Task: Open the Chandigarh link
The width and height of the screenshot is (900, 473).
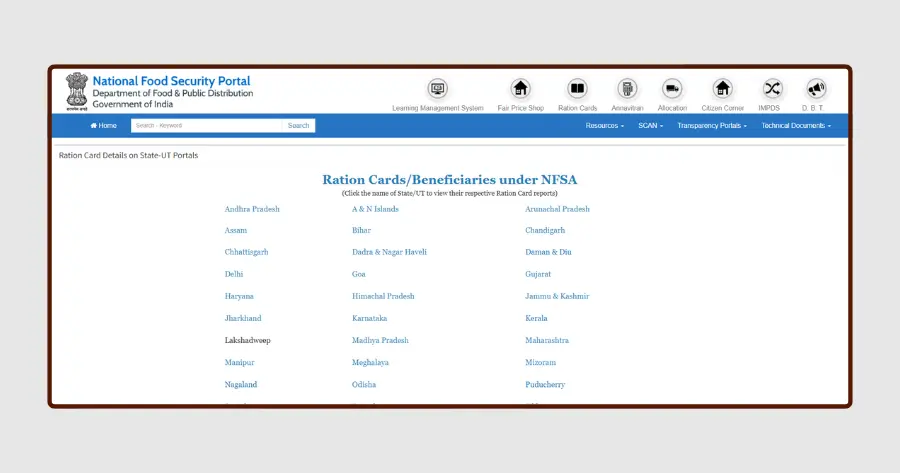Action: click(x=545, y=230)
